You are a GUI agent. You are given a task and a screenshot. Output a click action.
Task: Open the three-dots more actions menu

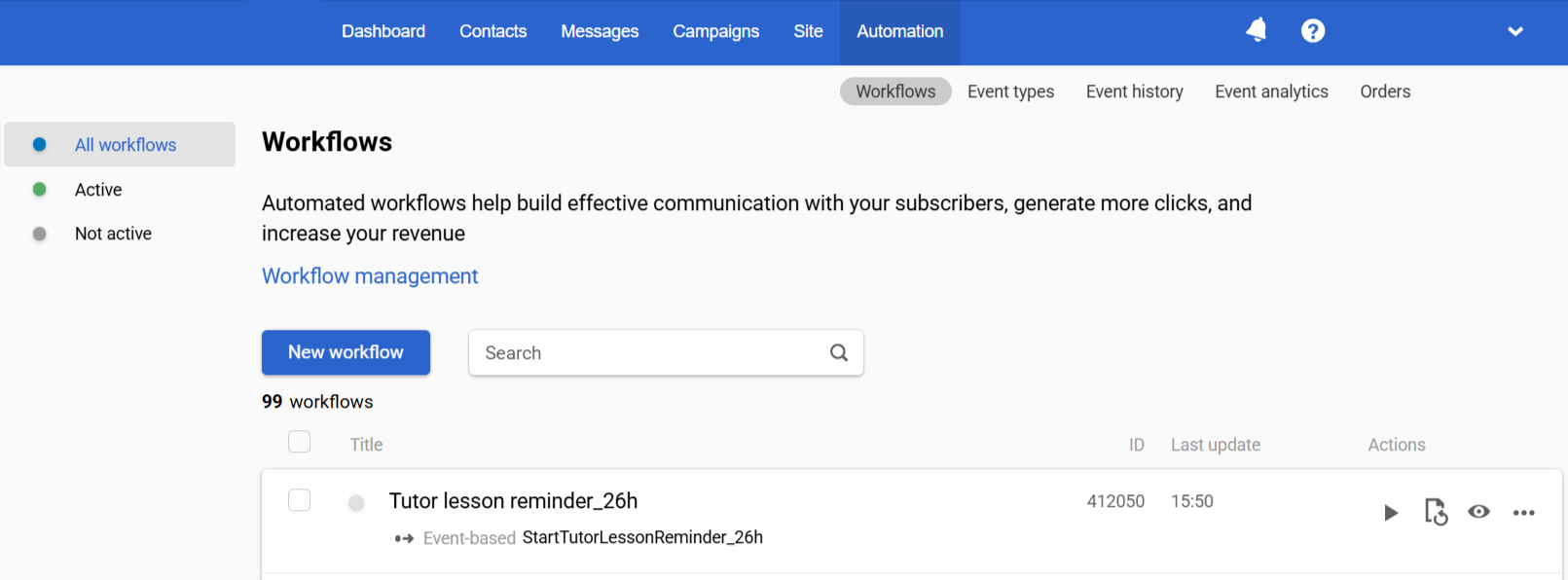[x=1523, y=512]
